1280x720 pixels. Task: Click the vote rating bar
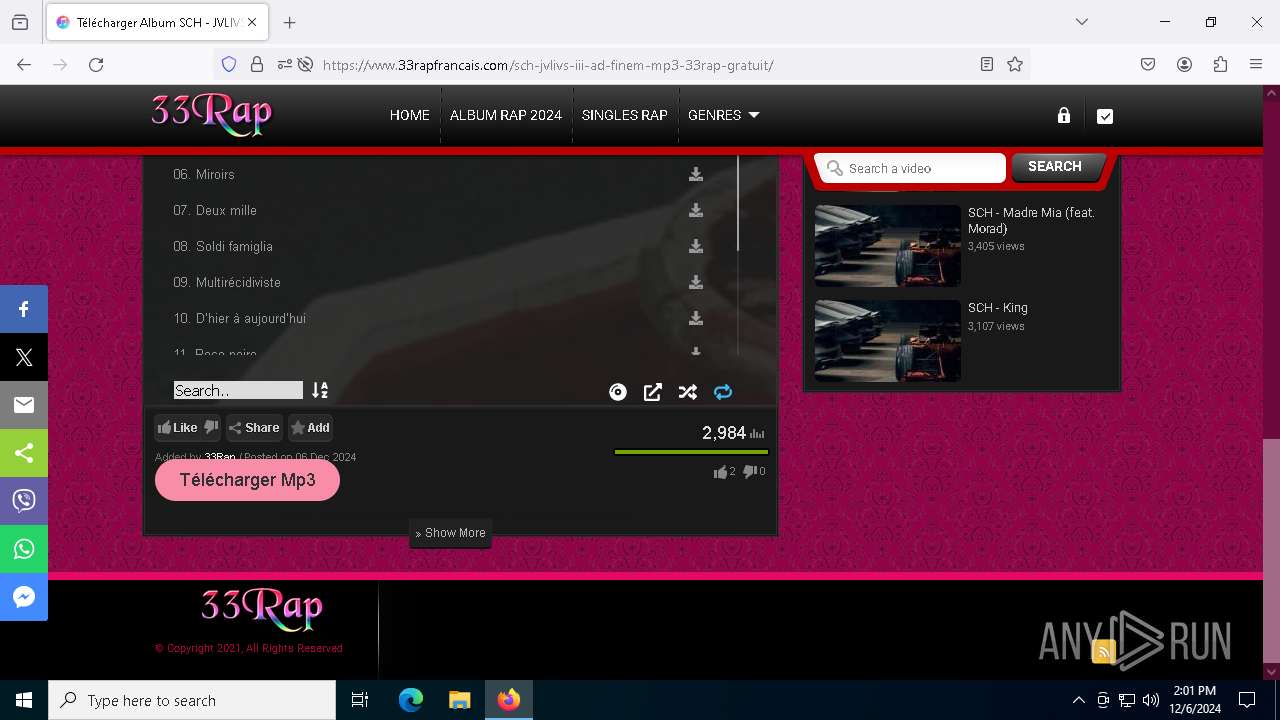point(691,452)
